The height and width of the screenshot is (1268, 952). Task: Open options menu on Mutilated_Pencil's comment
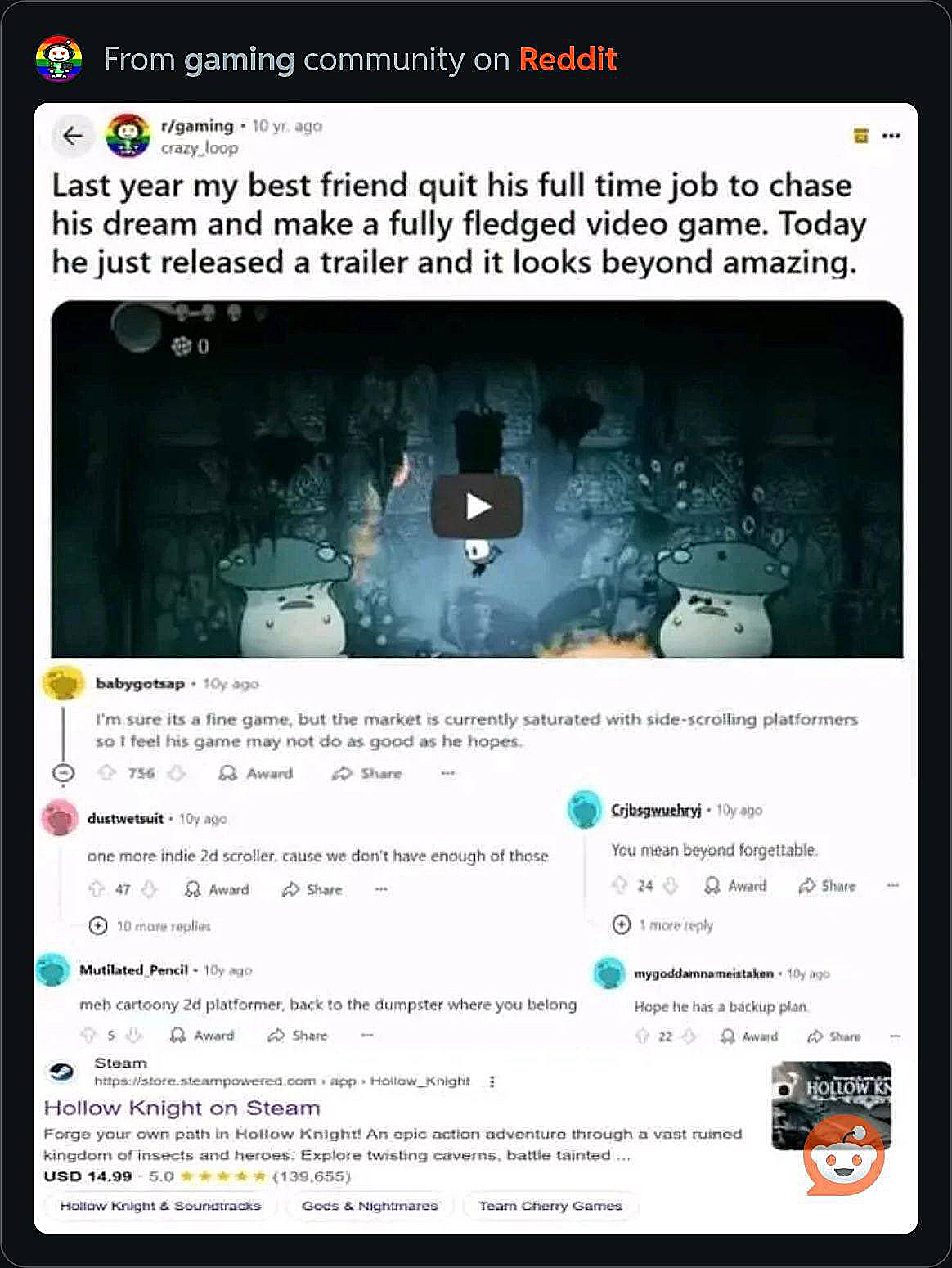point(367,1035)
